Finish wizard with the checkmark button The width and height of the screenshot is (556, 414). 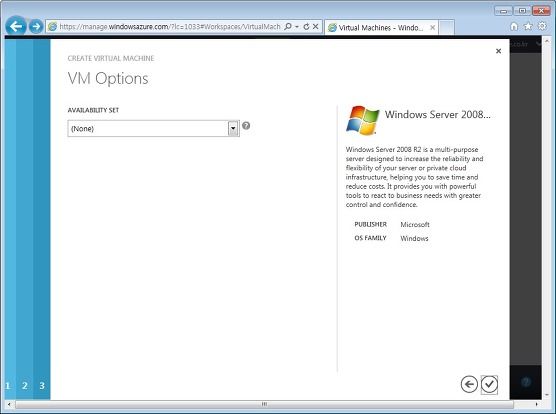point(489,384)
